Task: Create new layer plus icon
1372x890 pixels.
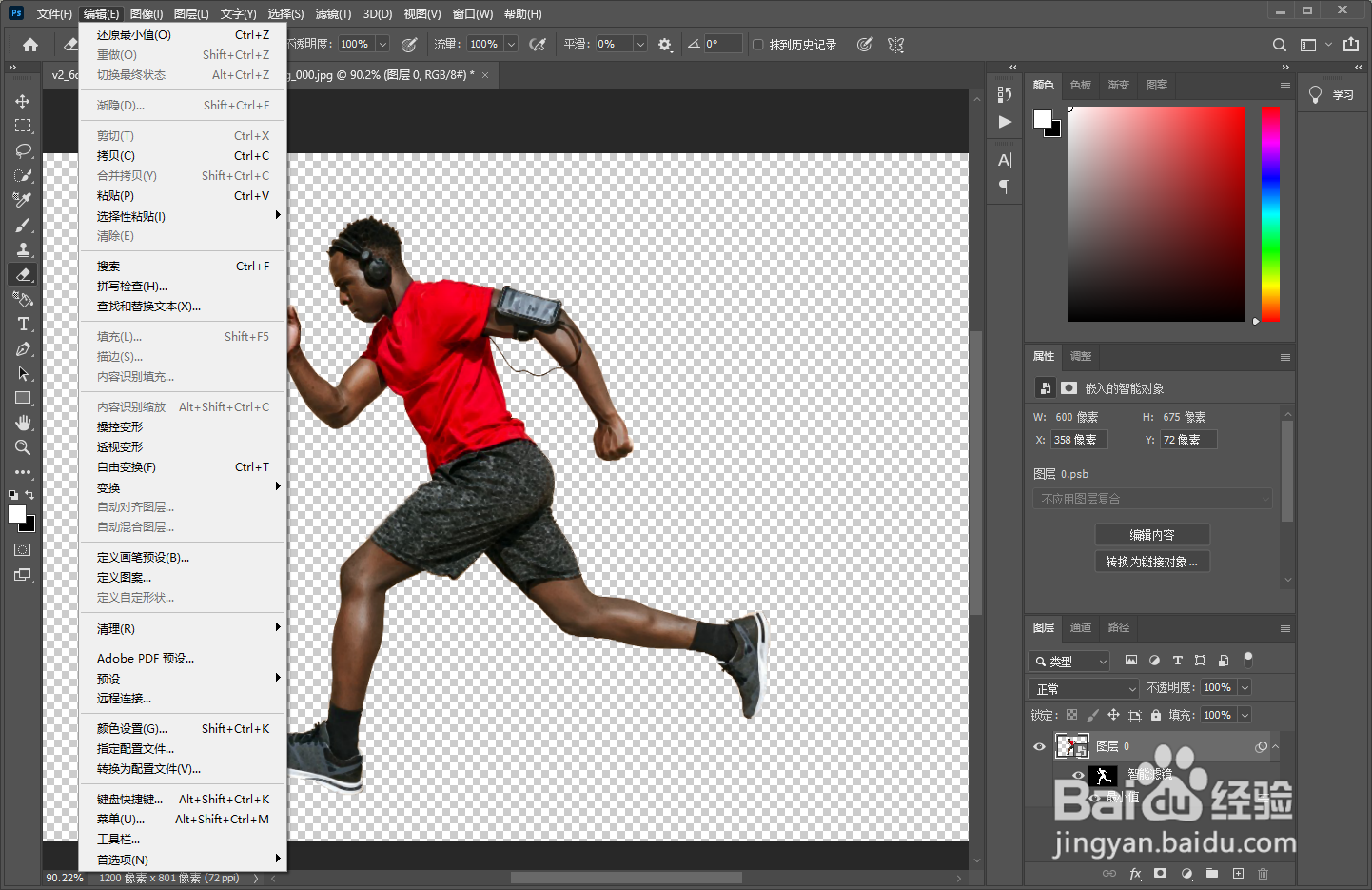Action: point(1238,873)
